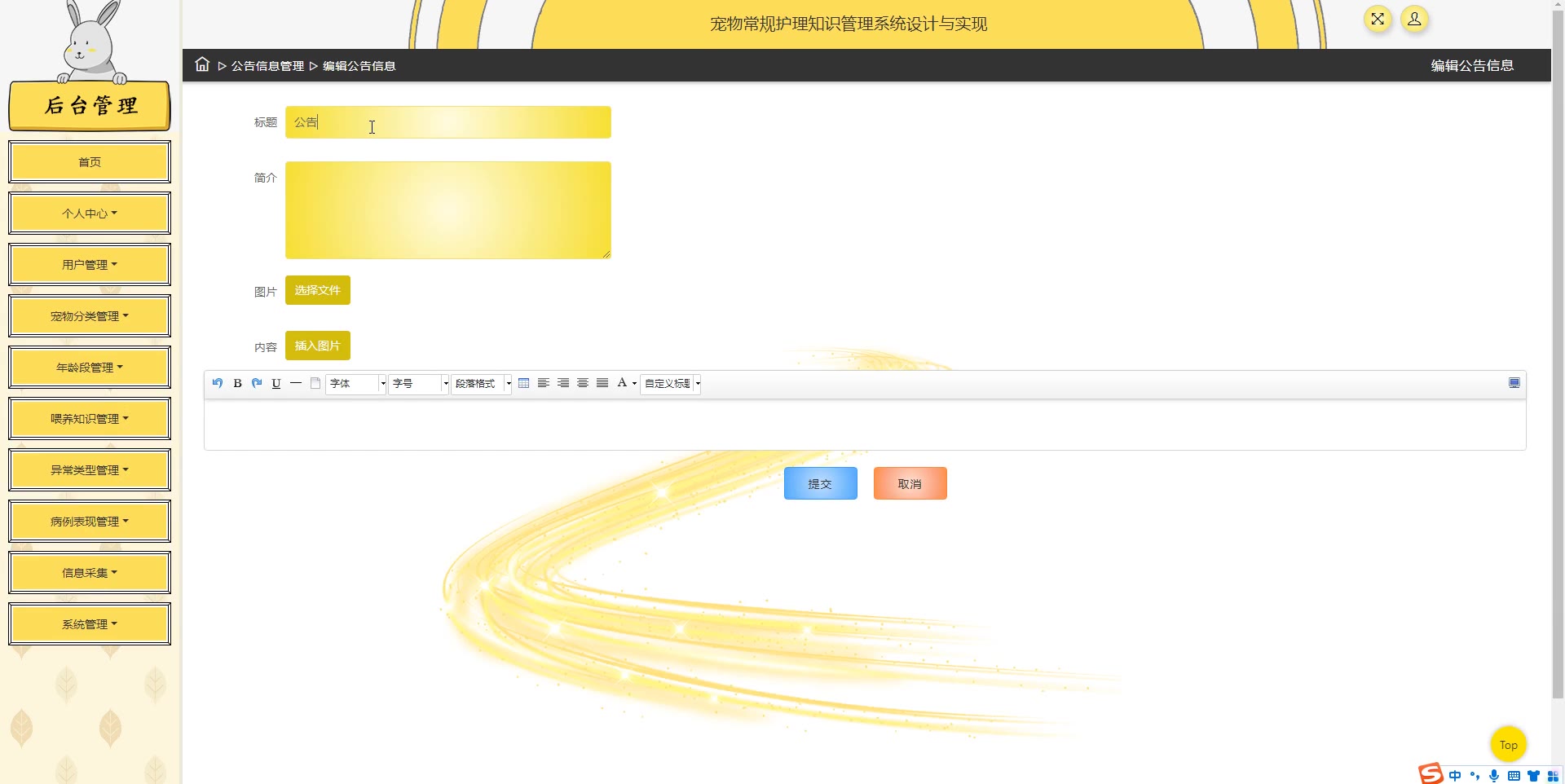
Task: Click 选择文件 to upload image
Action: click(318, 290)
